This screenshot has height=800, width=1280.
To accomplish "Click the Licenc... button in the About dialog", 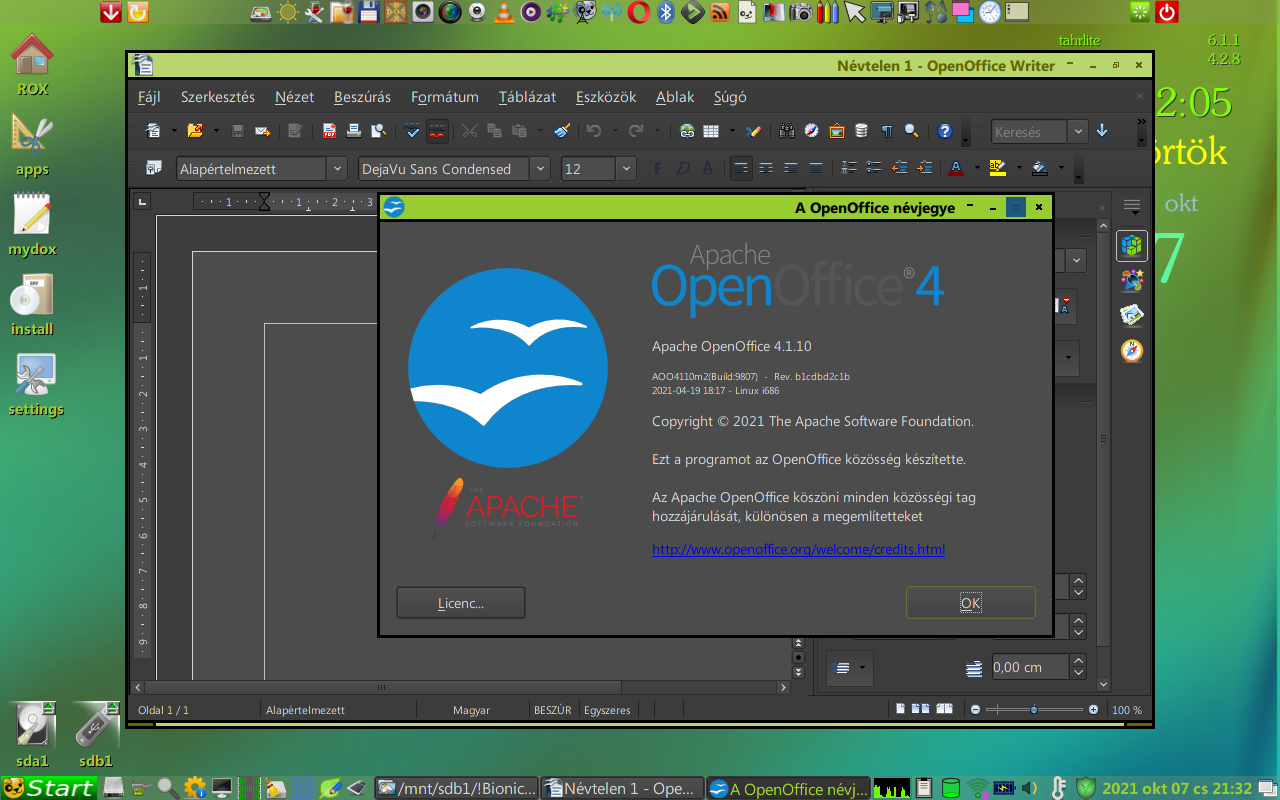I will click(x=461, y=603).
